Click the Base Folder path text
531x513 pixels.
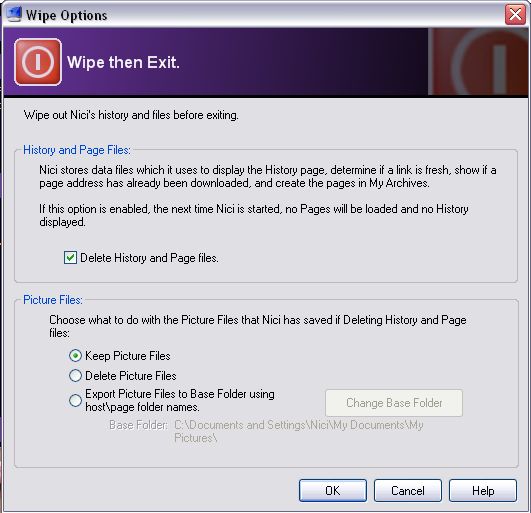[299, 431]
